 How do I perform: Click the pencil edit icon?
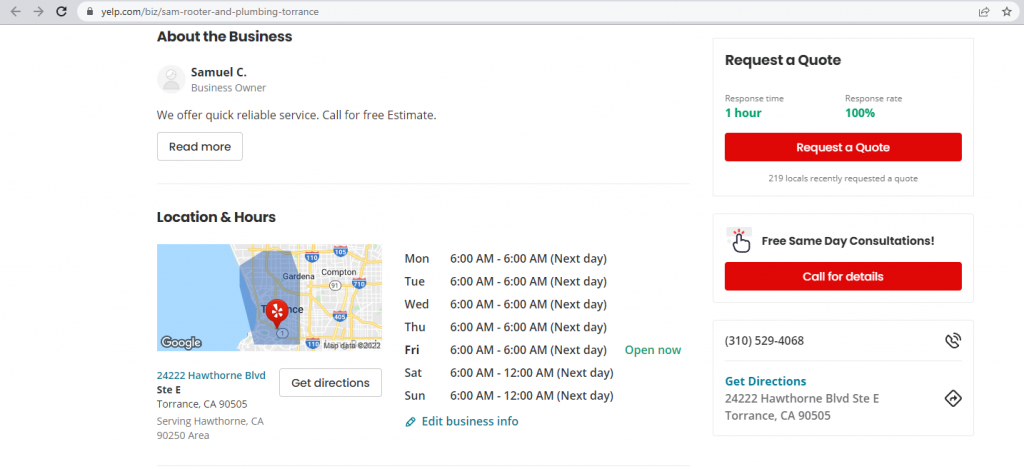click(410, 422)
